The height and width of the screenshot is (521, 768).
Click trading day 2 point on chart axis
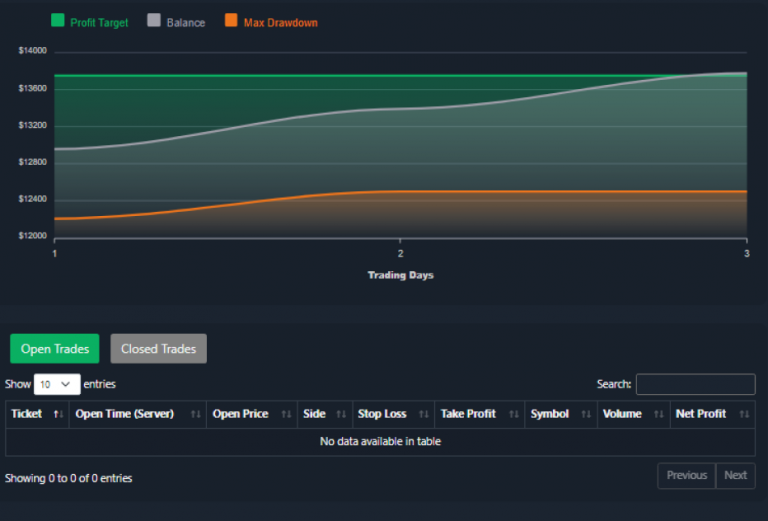(x=400, y=254)
